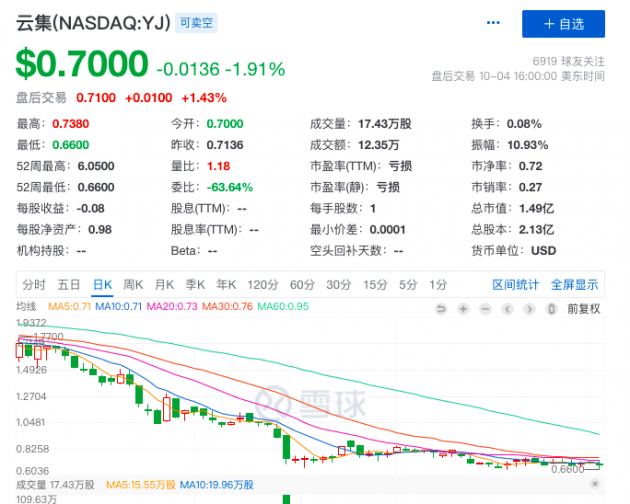
Task: Click the 货币单位 value USD
Action: (x=544, y=251)
